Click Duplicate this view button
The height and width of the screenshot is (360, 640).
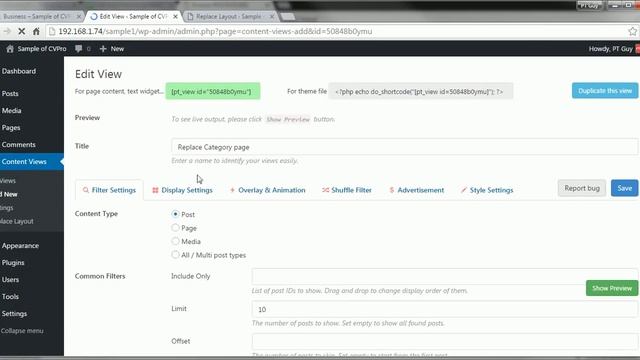[605, 91]
